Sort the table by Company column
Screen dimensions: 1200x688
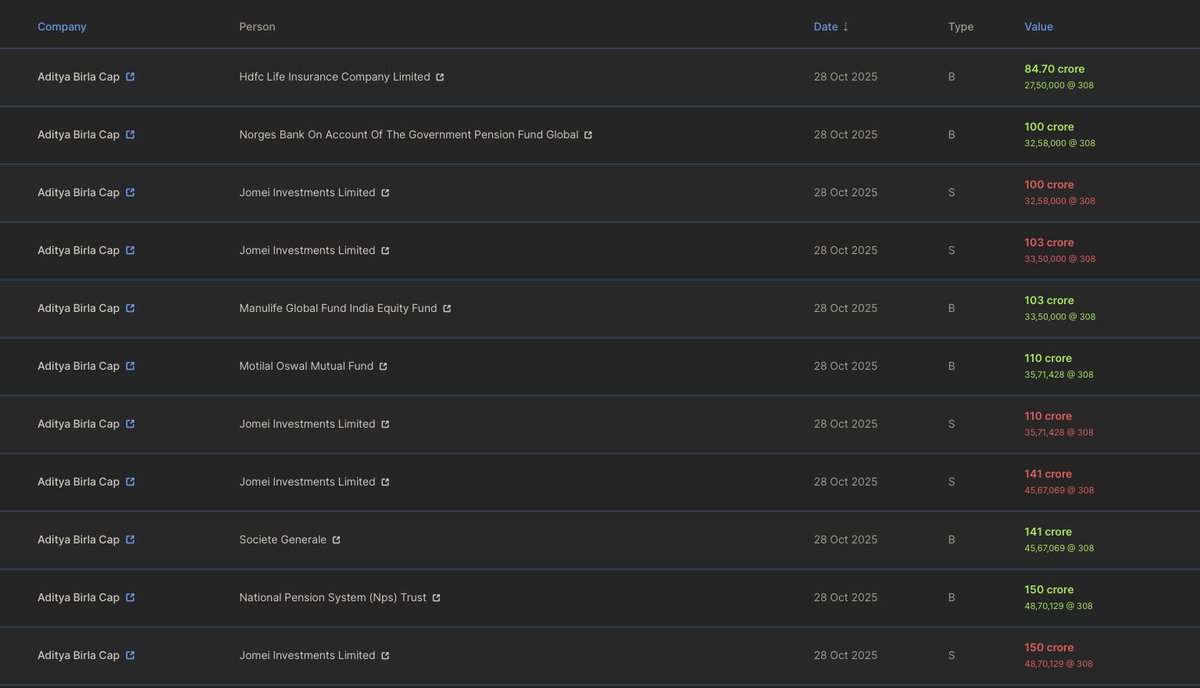click(61, 25)
